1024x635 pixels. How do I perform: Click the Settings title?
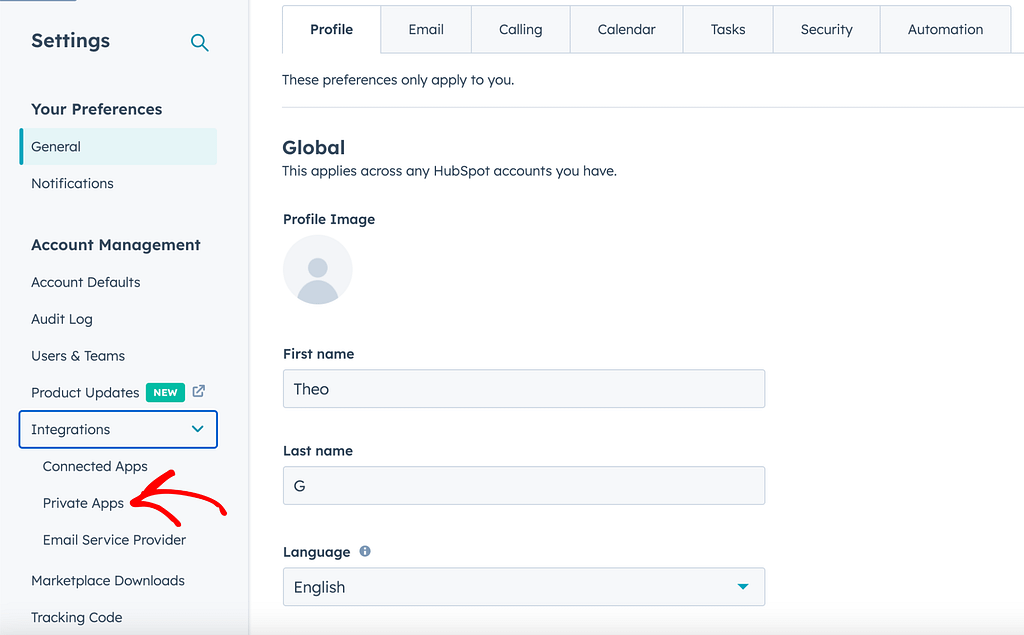pos(71,41)
